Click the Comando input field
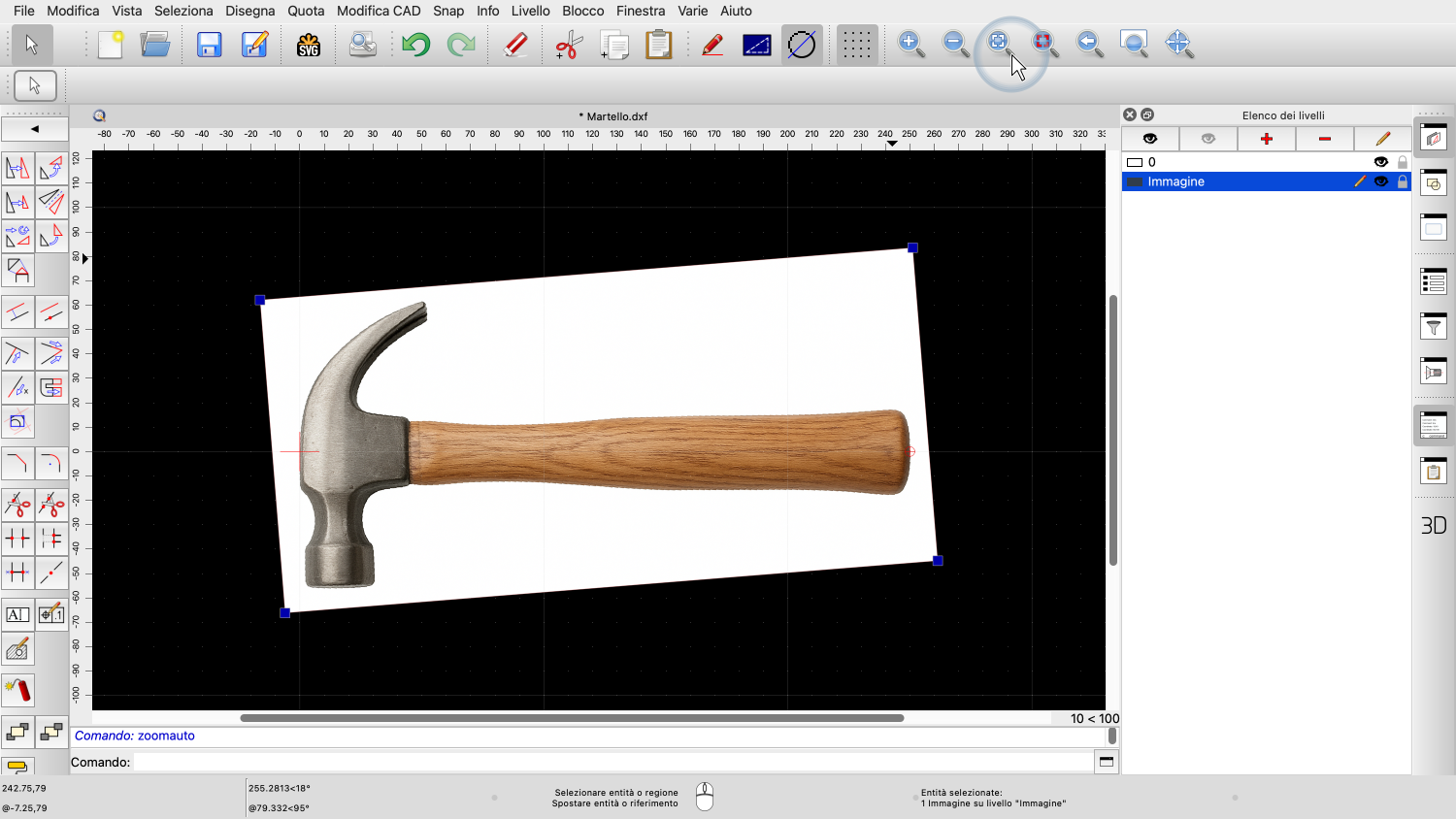 (x=612, y=762)
